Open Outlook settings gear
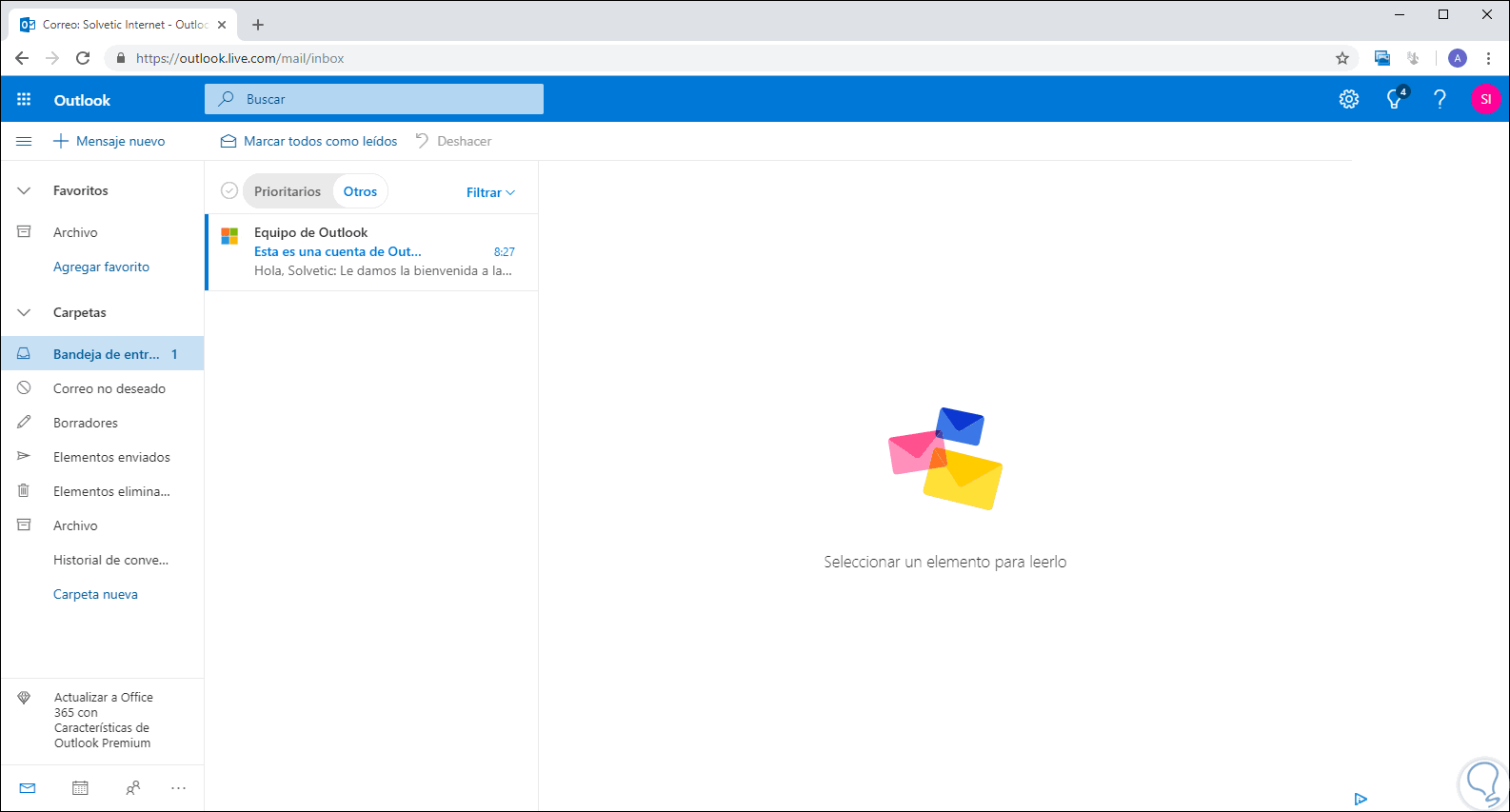Screen dimensions: 1510x812 pos(1349,99)
